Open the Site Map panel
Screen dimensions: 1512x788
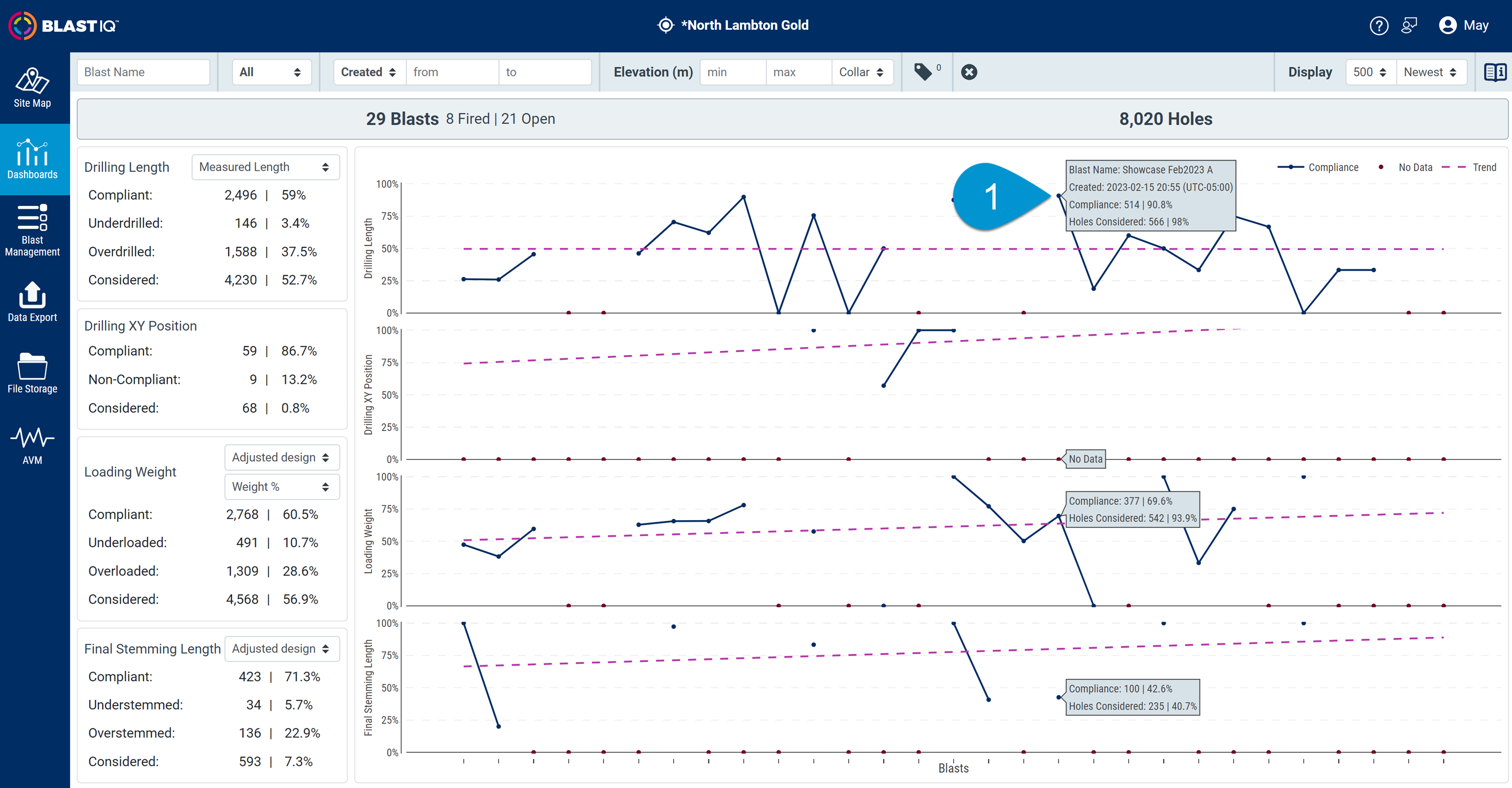[32, 88]
